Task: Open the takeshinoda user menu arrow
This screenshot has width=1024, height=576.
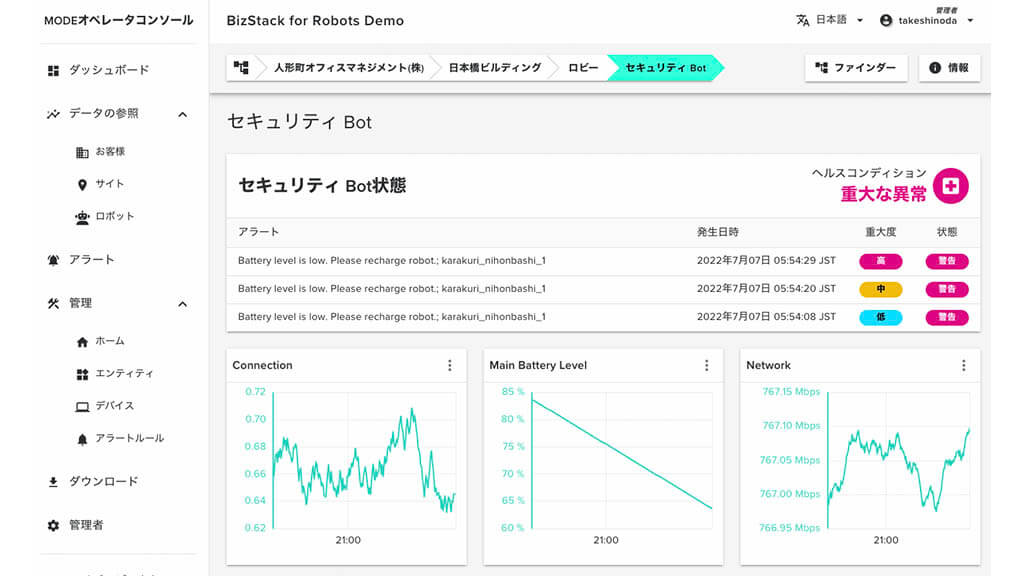Action: tap(970, 20)
